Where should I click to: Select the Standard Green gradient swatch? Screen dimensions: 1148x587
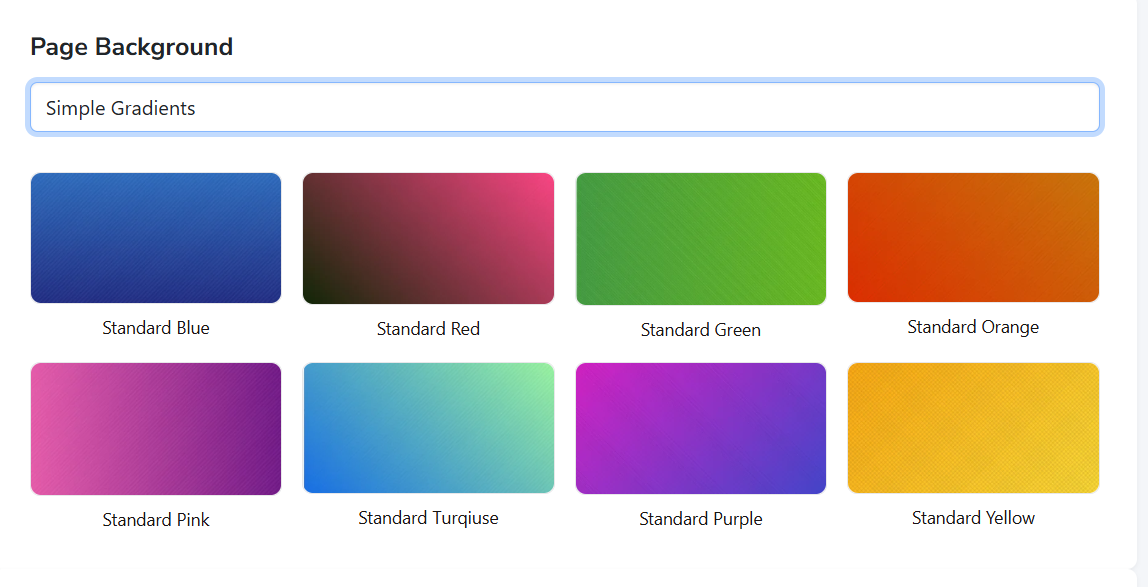(x=700, y=237)
